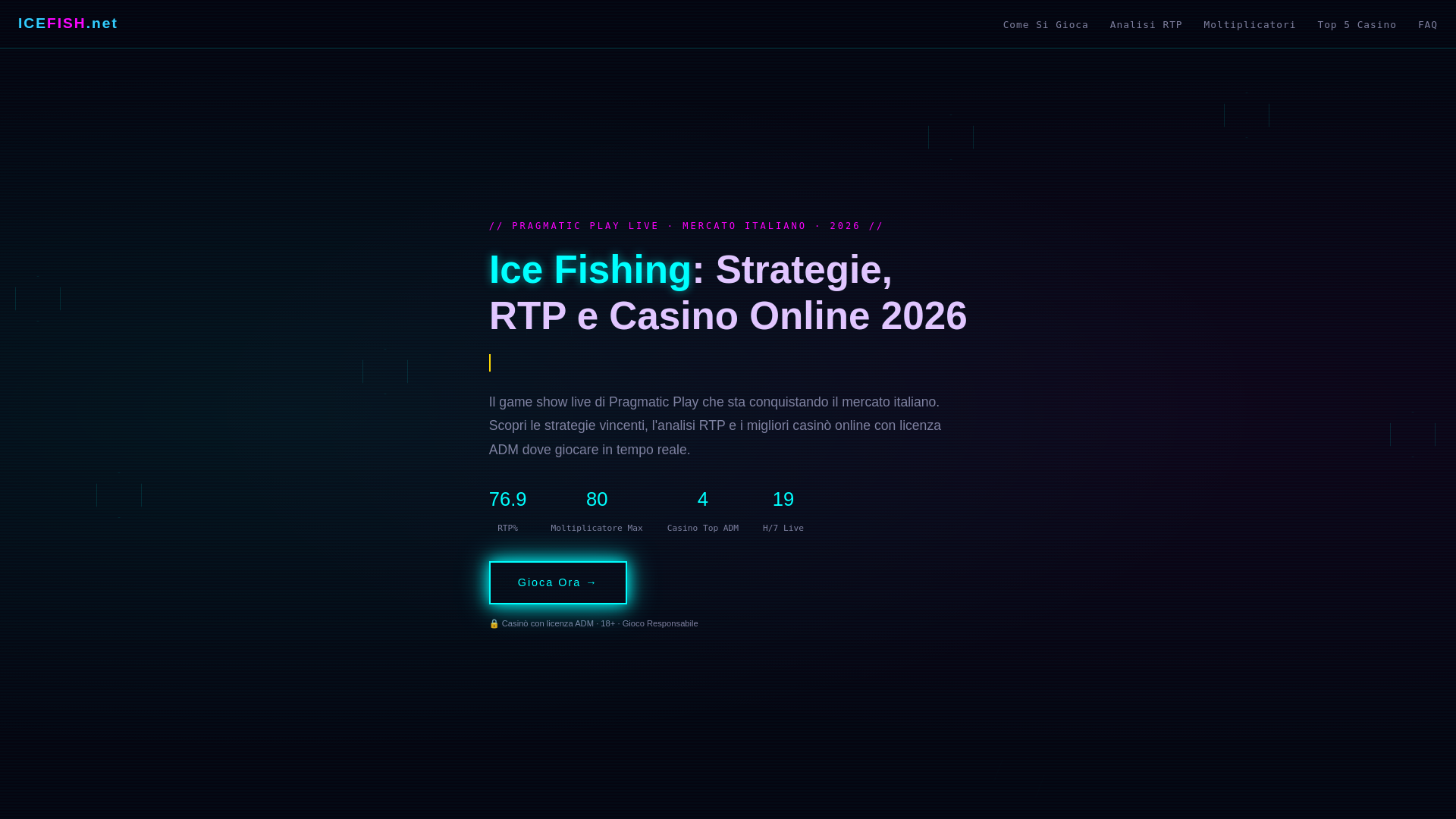
Task: Click the Gioco Responsabile disclaimer text
Action: (x=660, y=623)
